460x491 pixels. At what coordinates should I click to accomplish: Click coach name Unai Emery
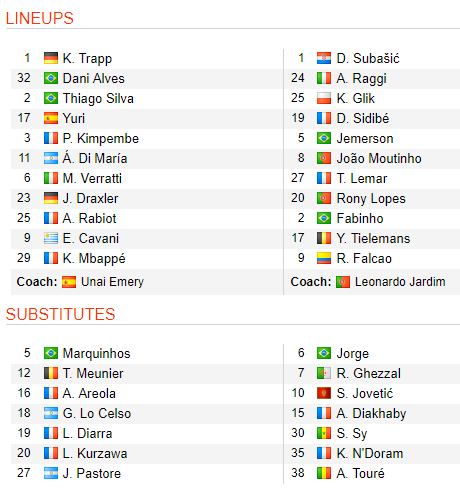click(x=112, y=282)
